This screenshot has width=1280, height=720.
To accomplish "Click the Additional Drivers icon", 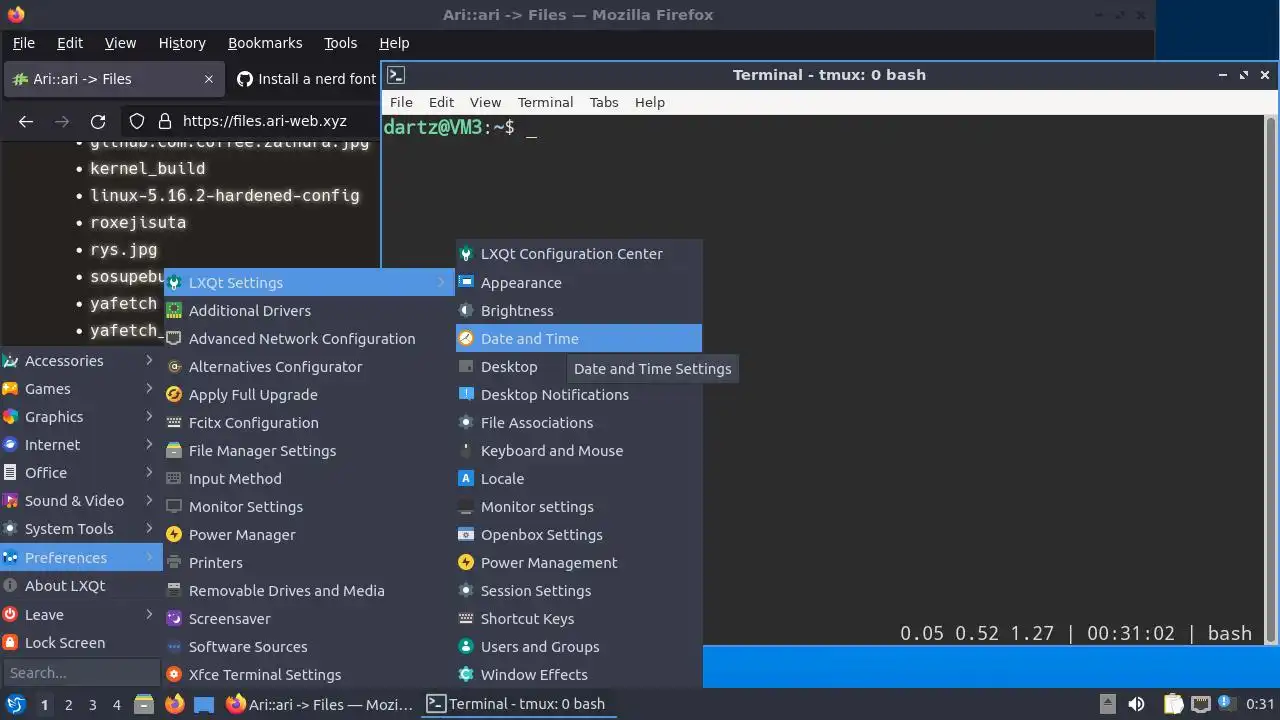I will tap(174, 311).
